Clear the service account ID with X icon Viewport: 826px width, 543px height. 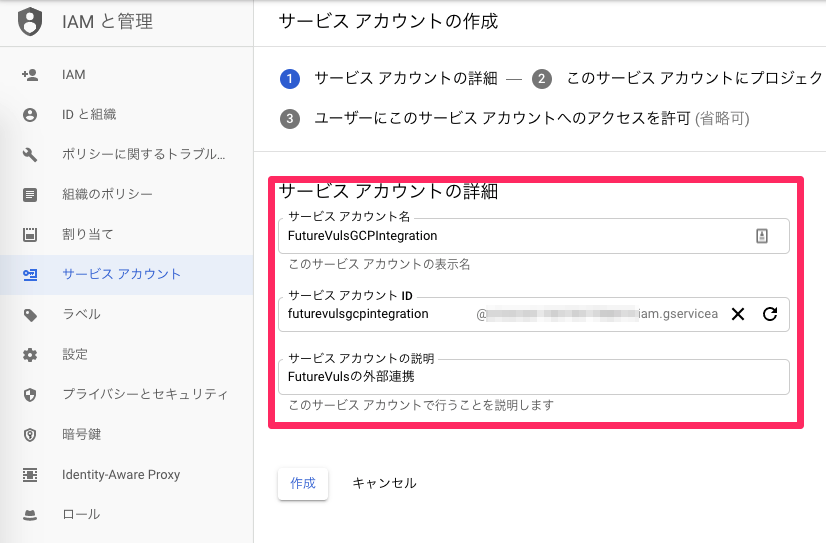tap(738, 314)
